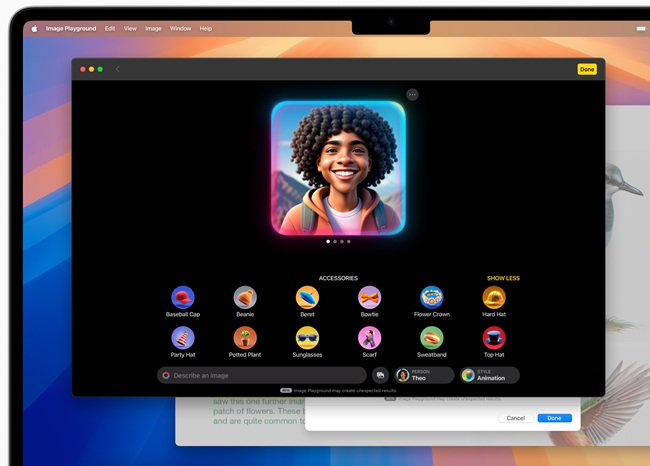
Task: Add the Hard Hat accessory
Action: [x=494, y=297]
